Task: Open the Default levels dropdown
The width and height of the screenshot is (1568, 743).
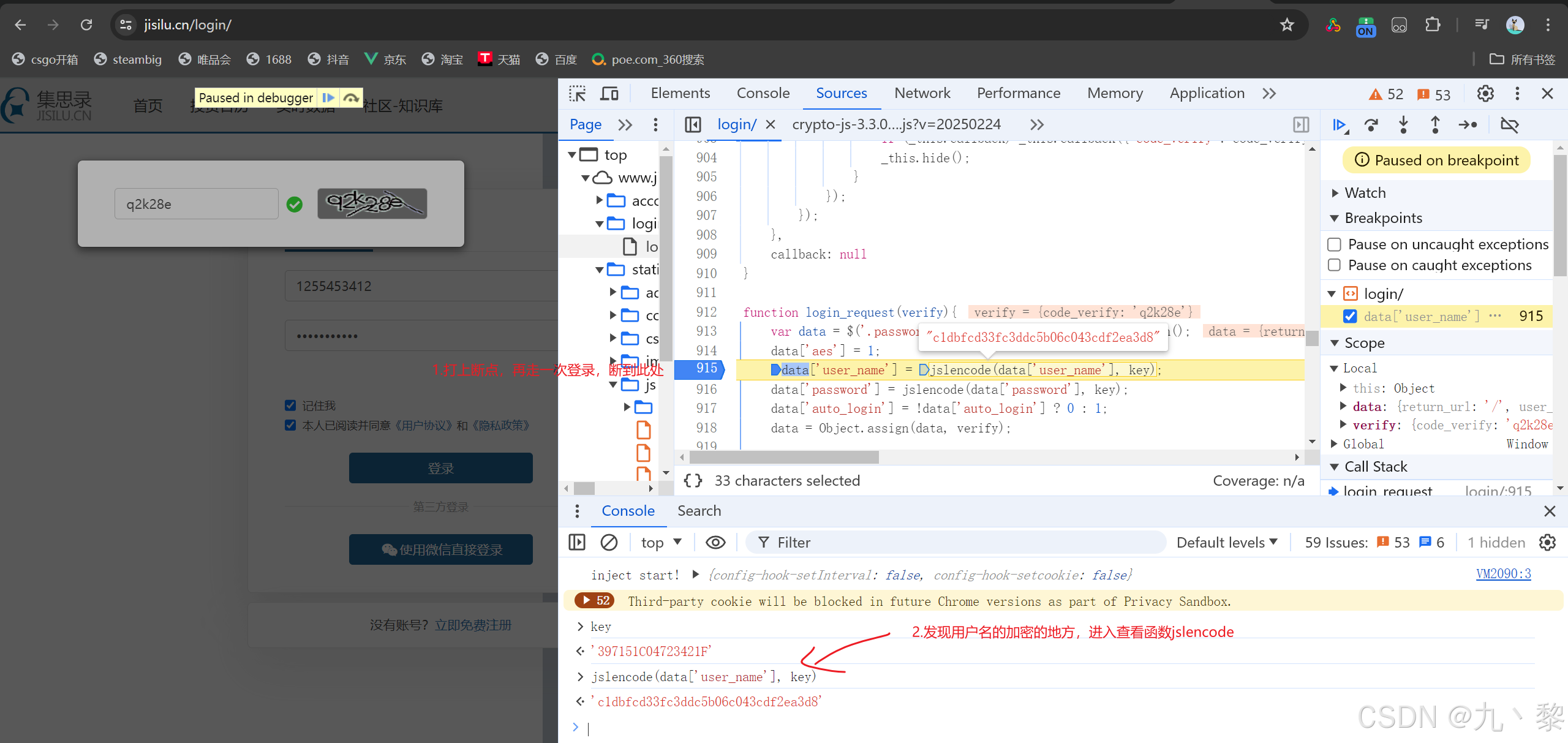Action: coord(1226,543)
